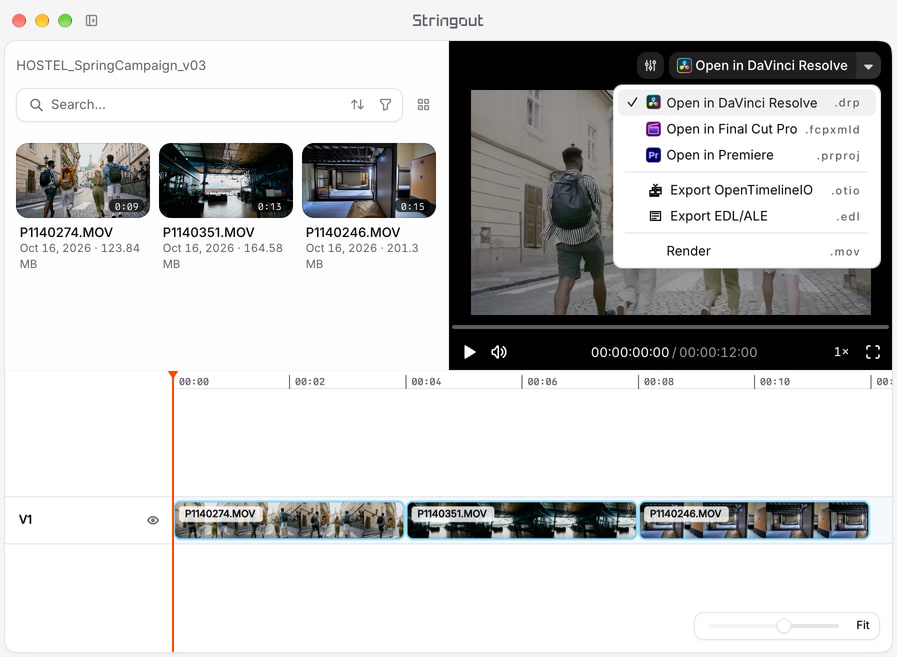
Task: Minimize the Stringout window
Action: (42, 21)
